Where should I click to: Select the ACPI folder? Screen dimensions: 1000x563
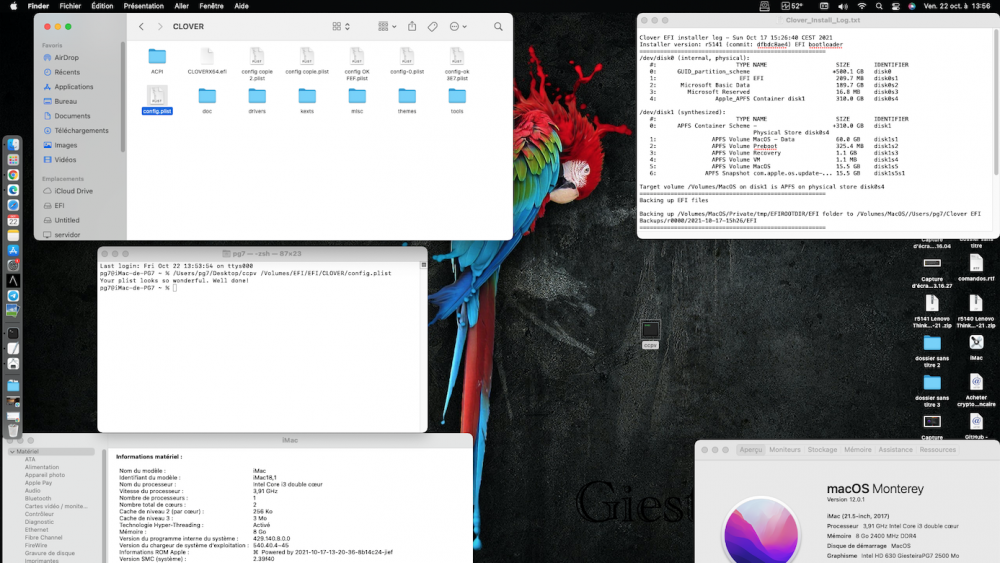coord(157,61)
